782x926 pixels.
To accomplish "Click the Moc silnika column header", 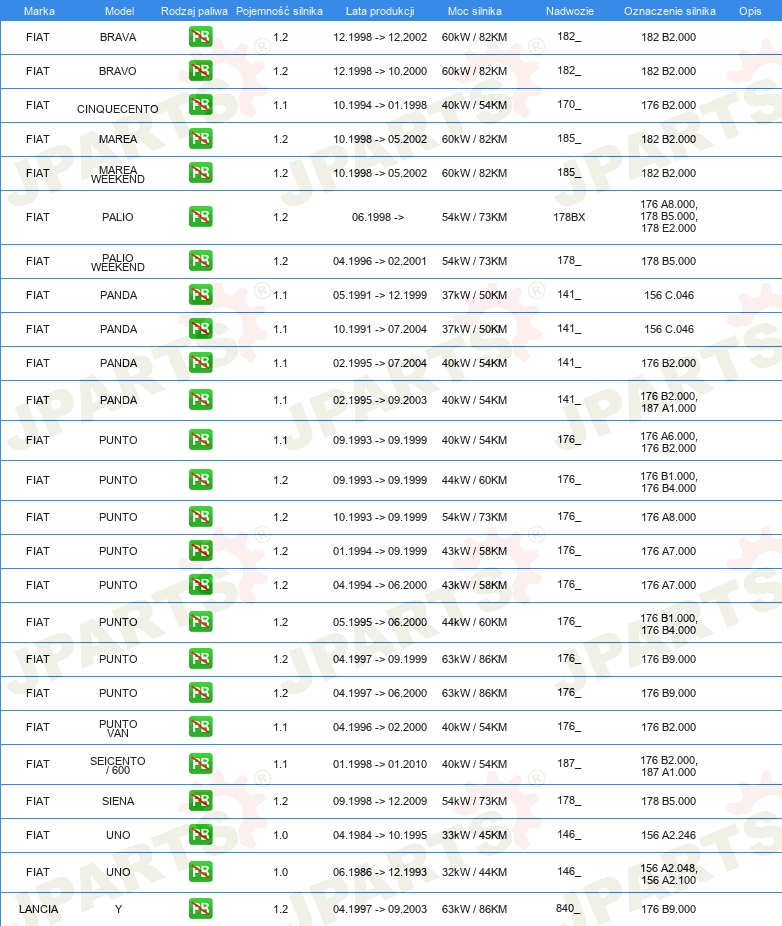I will click(474, 11).
